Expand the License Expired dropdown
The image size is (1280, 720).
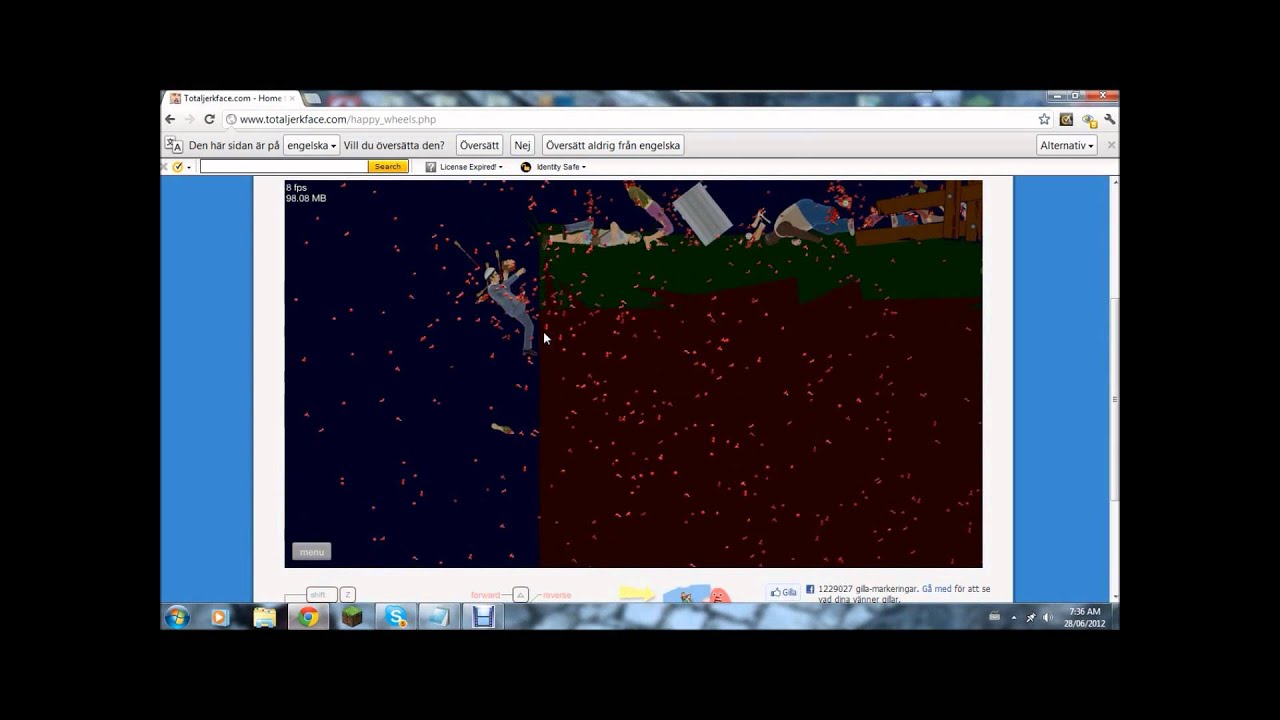[500, 167]
